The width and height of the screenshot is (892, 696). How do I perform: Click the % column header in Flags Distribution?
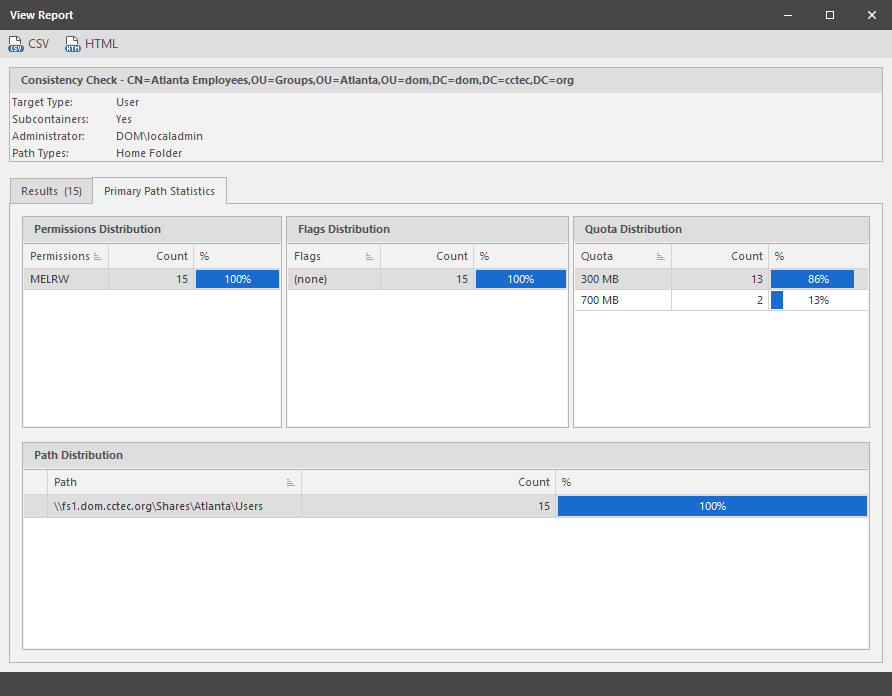pyautogui.click(x=520, y=257)
